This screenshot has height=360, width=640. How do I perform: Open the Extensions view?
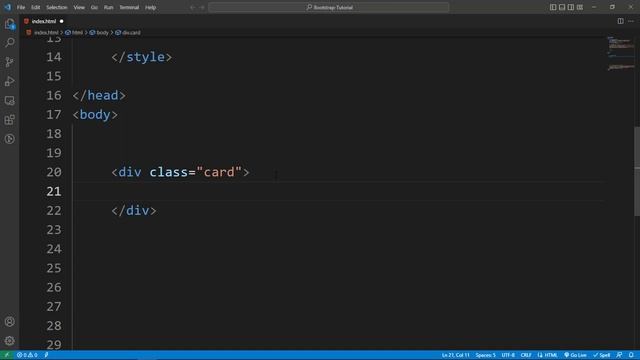tap(10, 120)
